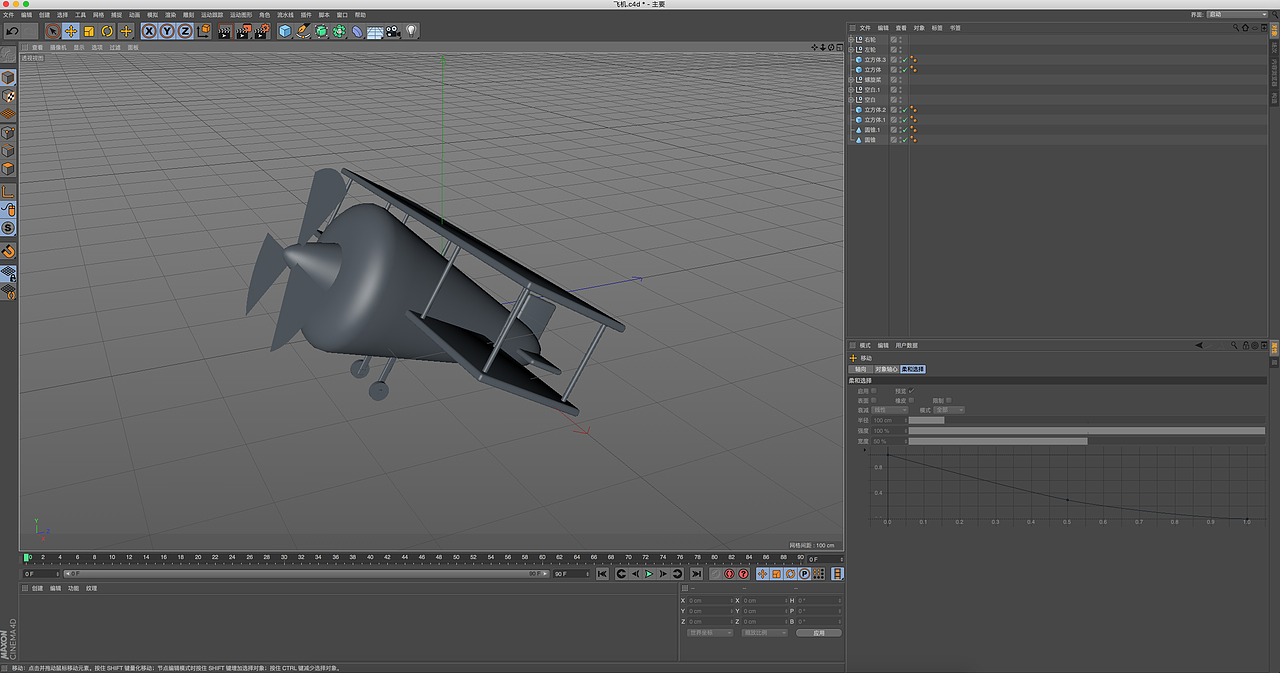1280x673 pixels.
Task: Toggle green checkmark for 立方体.2
Action: coord(903,109)
